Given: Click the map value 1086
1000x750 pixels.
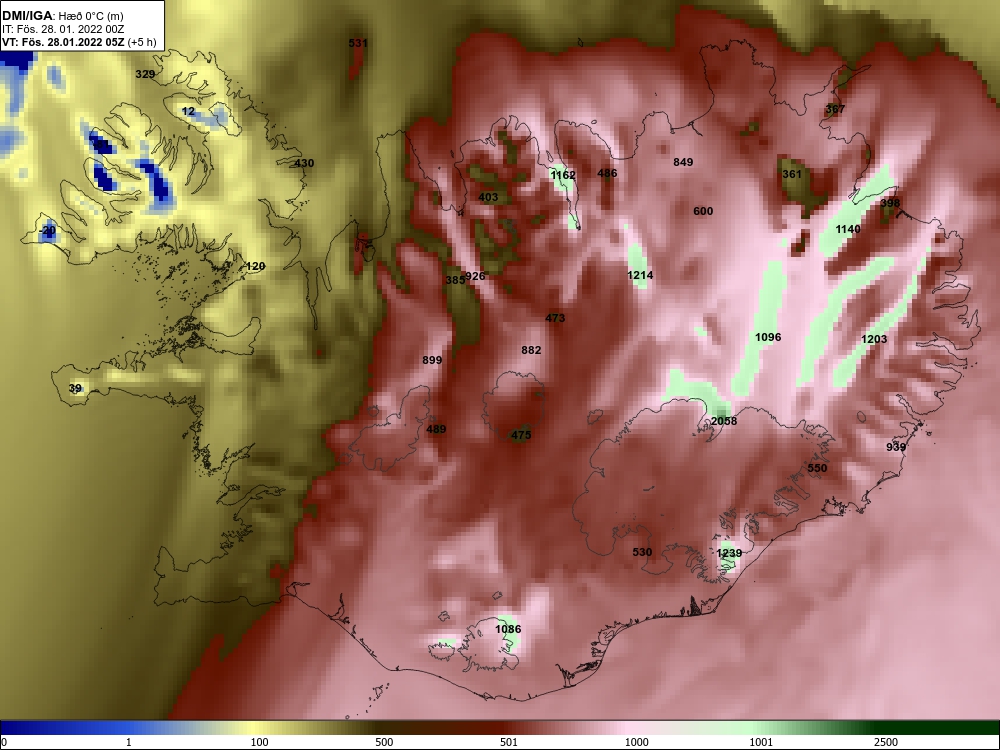Looking at the screenshot, I should point(508,629).
